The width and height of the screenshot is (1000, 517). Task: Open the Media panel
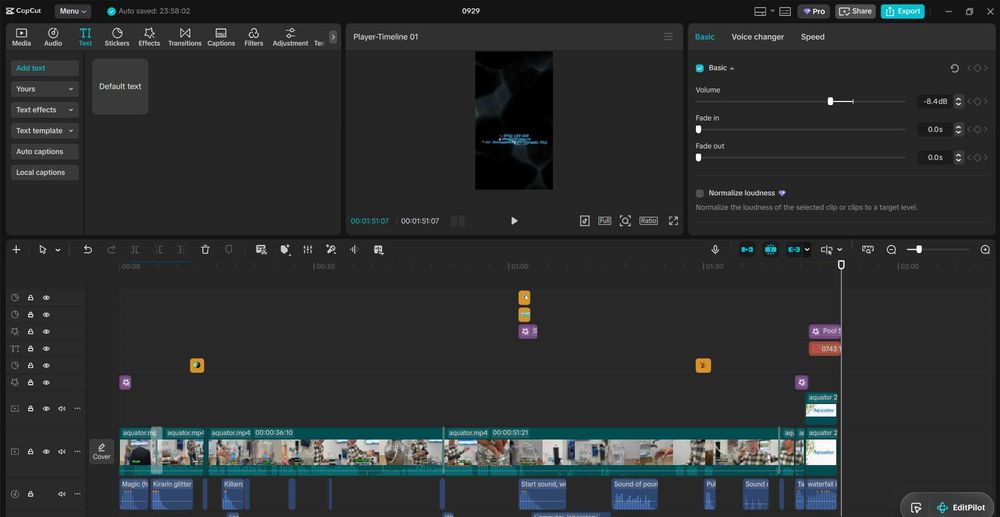click(21, 37)
